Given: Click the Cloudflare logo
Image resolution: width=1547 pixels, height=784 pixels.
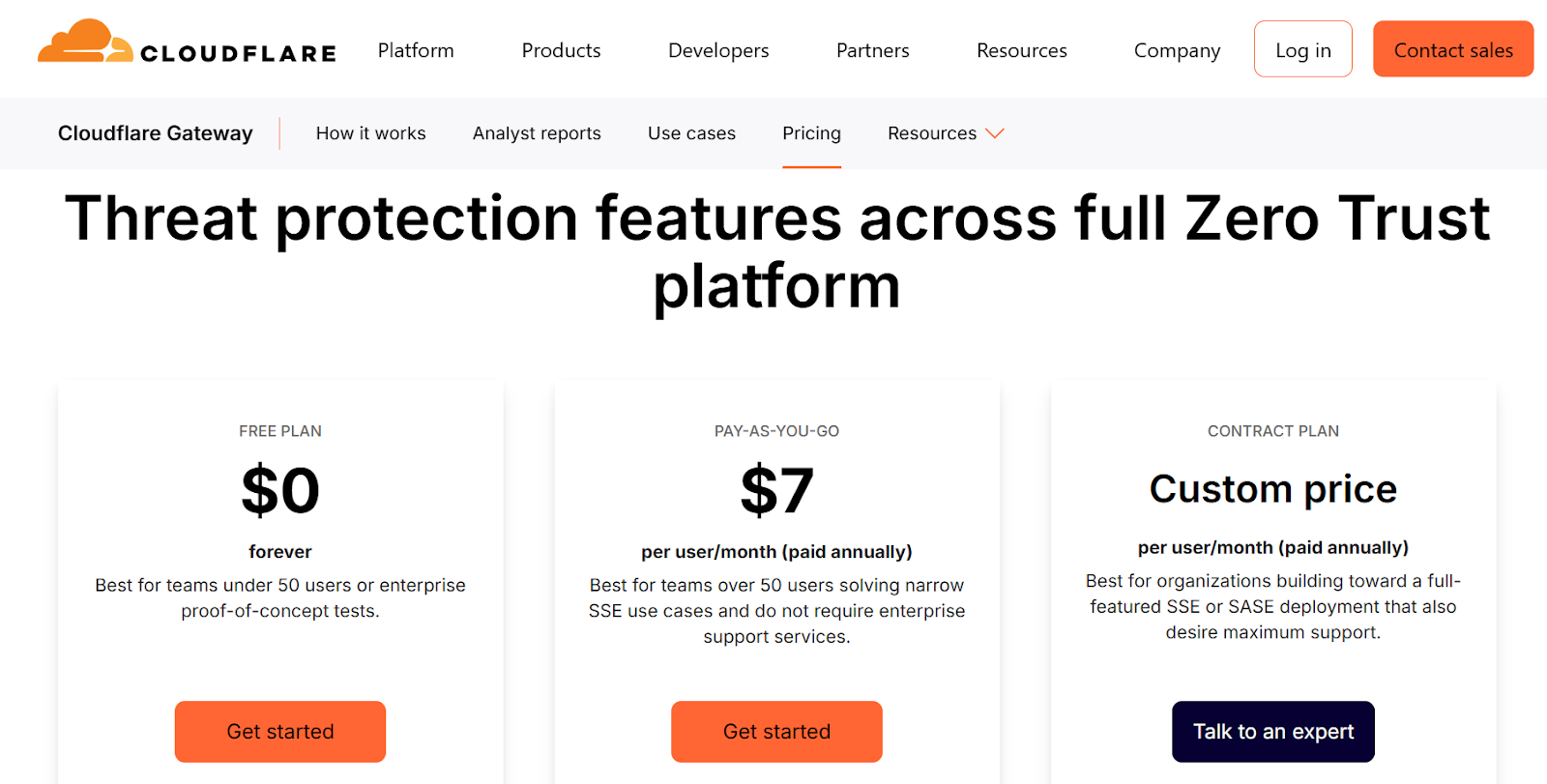Looking at the screenshot, I should click(187, 44).
